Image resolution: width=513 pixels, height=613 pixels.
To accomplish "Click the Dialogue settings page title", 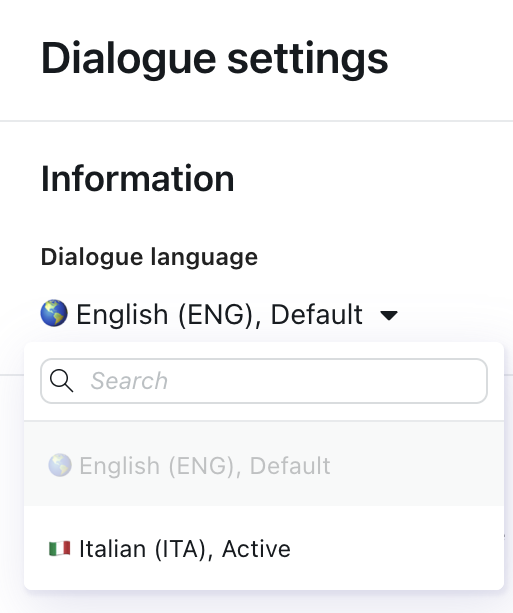I will pos(215,59).
